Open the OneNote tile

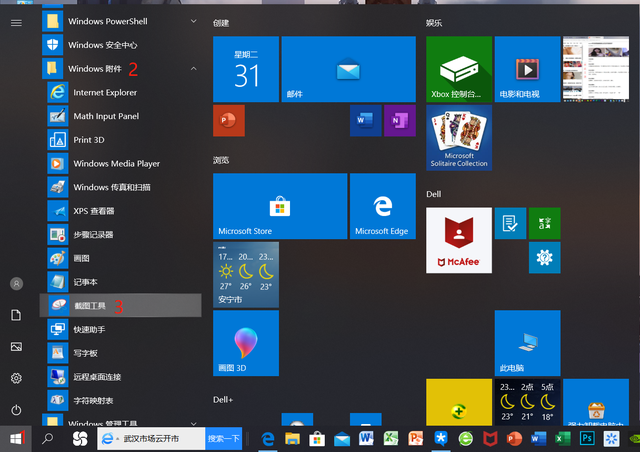pos(401,121)
